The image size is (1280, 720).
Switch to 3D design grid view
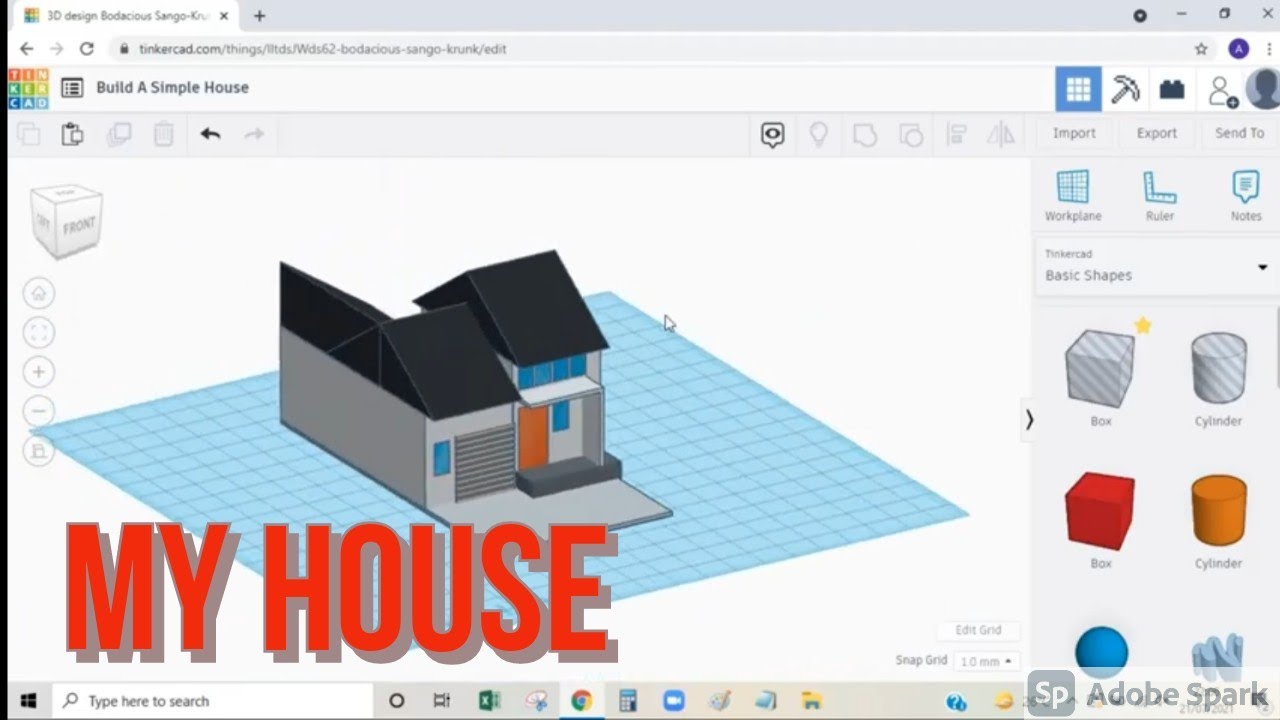pyautogui.click(x=1078, y=90)
